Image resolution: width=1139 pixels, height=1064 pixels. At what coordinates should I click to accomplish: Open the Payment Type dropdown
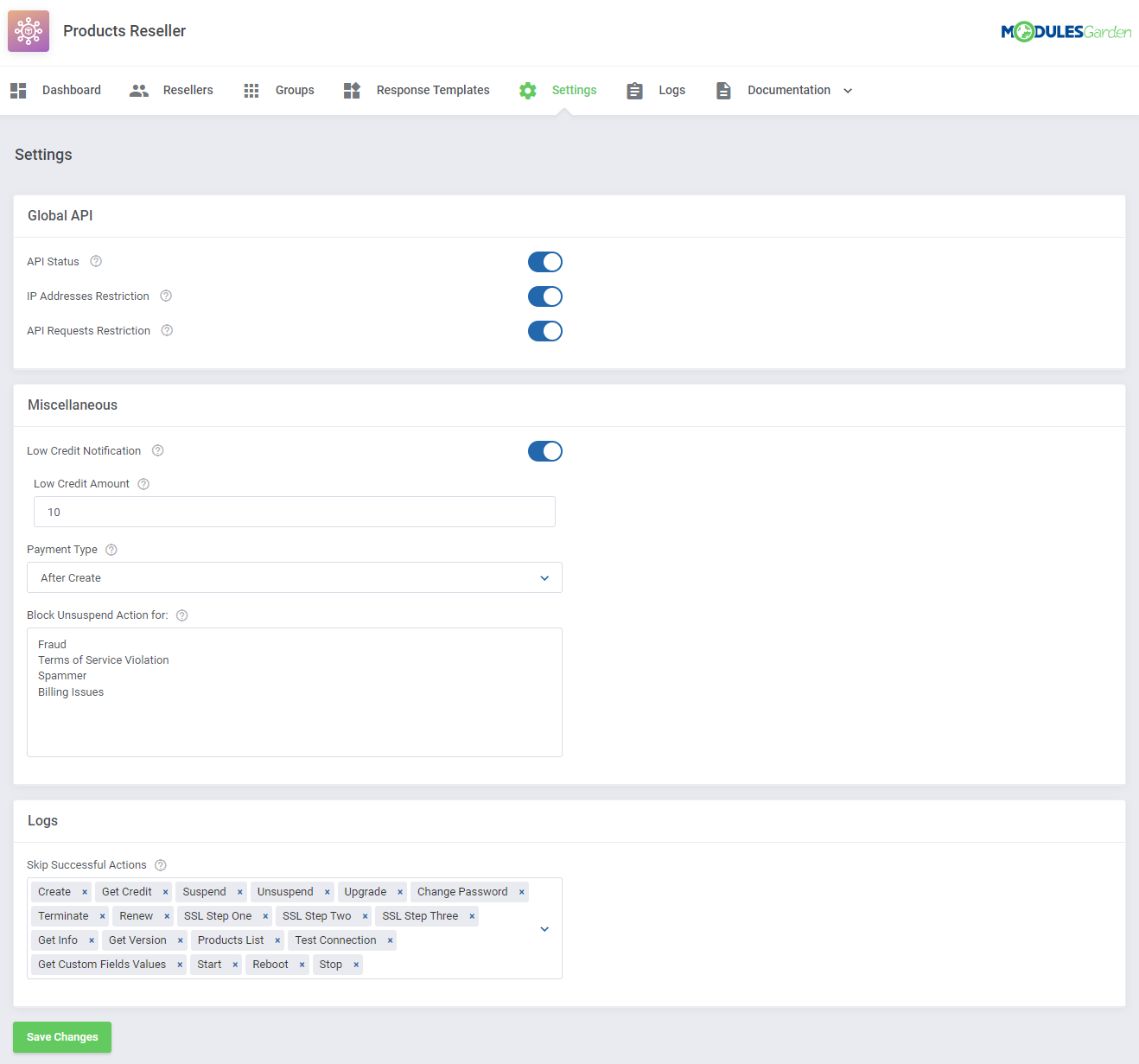click(294, 577)
